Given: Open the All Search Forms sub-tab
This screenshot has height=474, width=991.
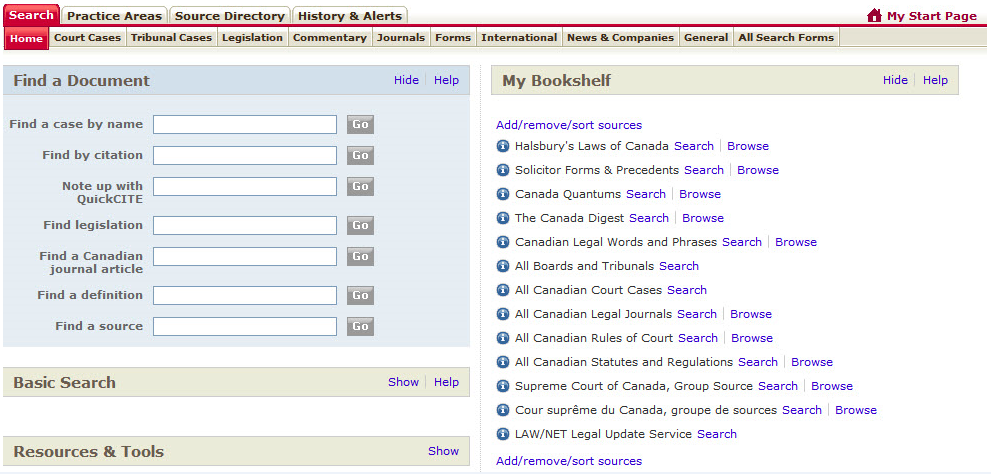Looking at the screenshot, I should (786, 38).
